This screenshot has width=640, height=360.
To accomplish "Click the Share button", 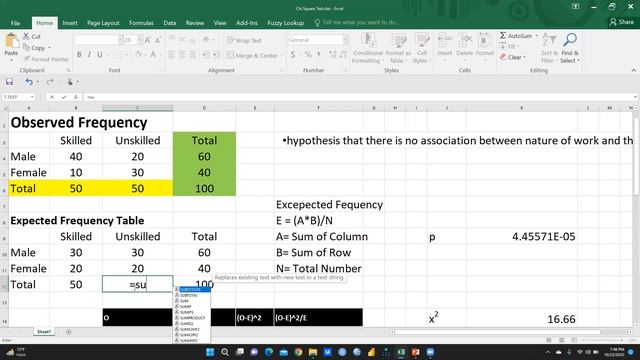I will coord(622,22).
